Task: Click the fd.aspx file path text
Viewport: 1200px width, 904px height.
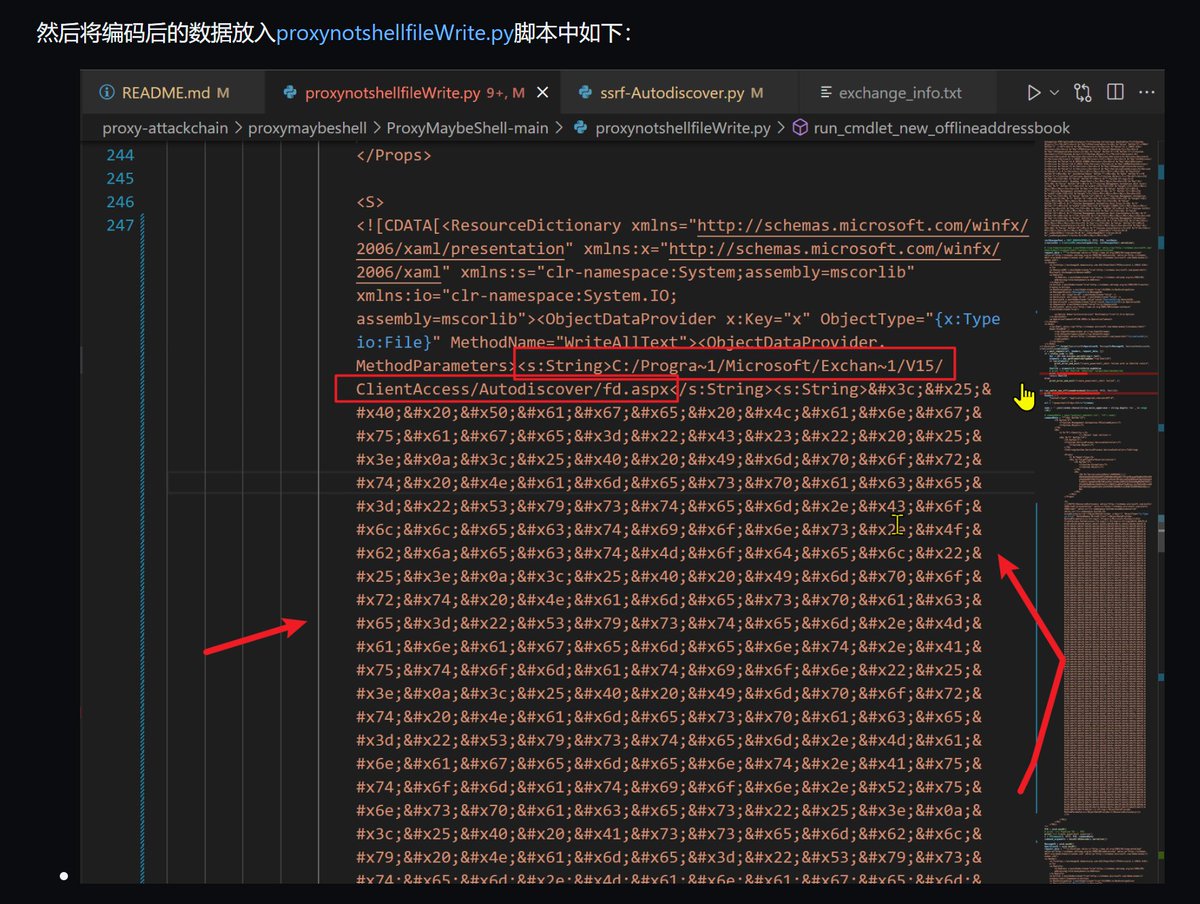Action: (x=642, y=389)
